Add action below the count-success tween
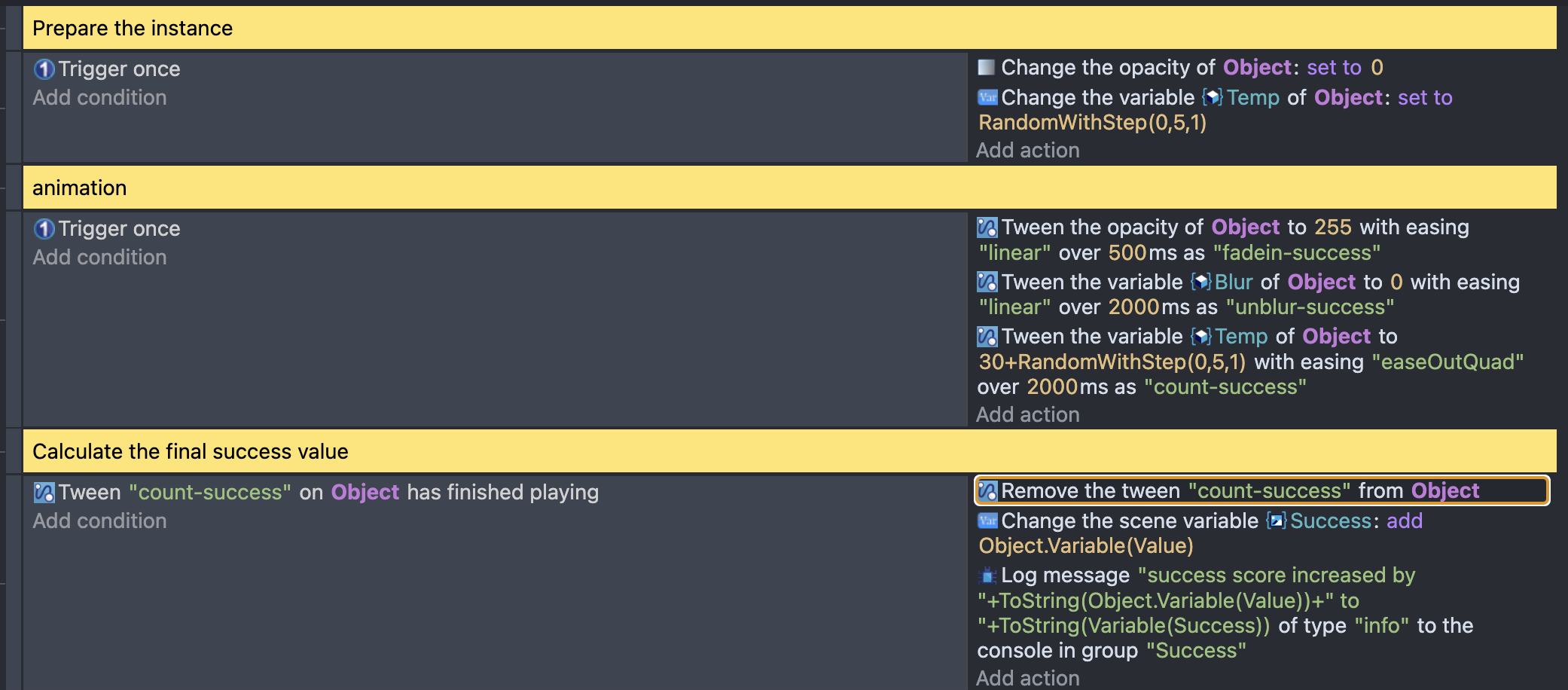 pos(1028,415)
